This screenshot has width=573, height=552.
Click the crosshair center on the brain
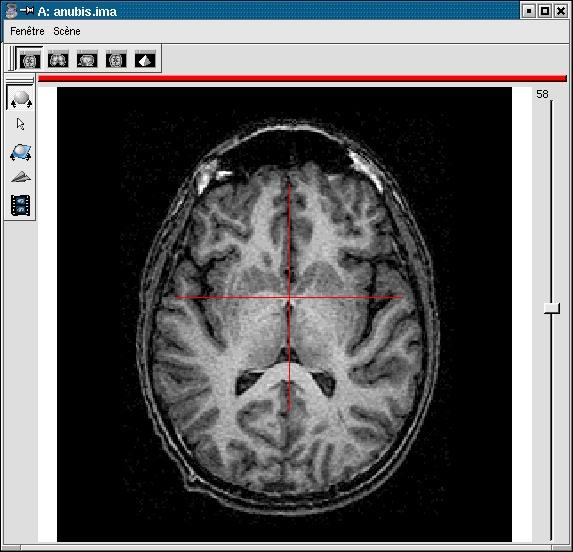pos(289,298)
